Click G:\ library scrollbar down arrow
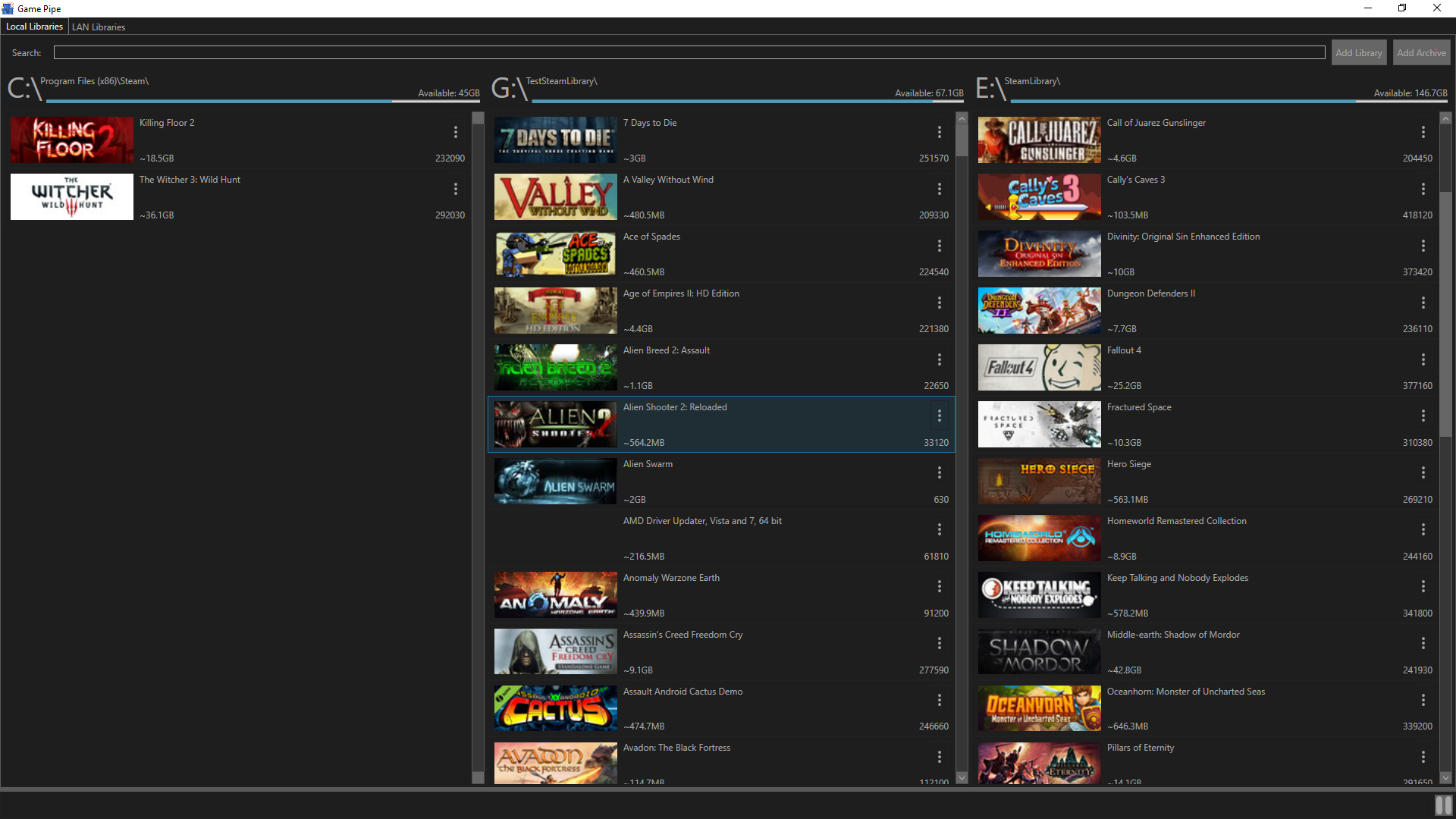This screenshot has height=819, width=1456. [x=962, y=778]
